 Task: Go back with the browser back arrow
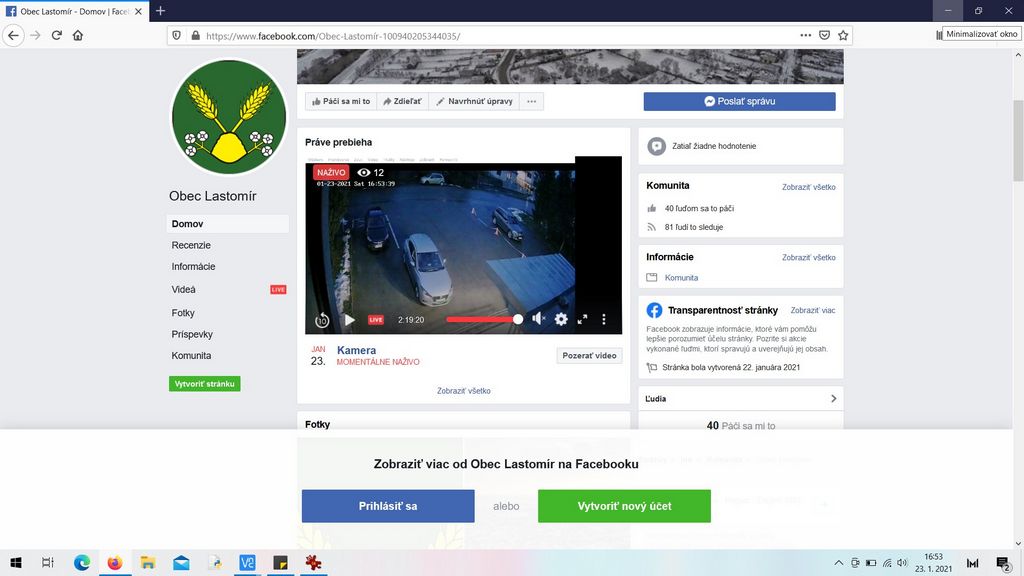pos(14,35)
